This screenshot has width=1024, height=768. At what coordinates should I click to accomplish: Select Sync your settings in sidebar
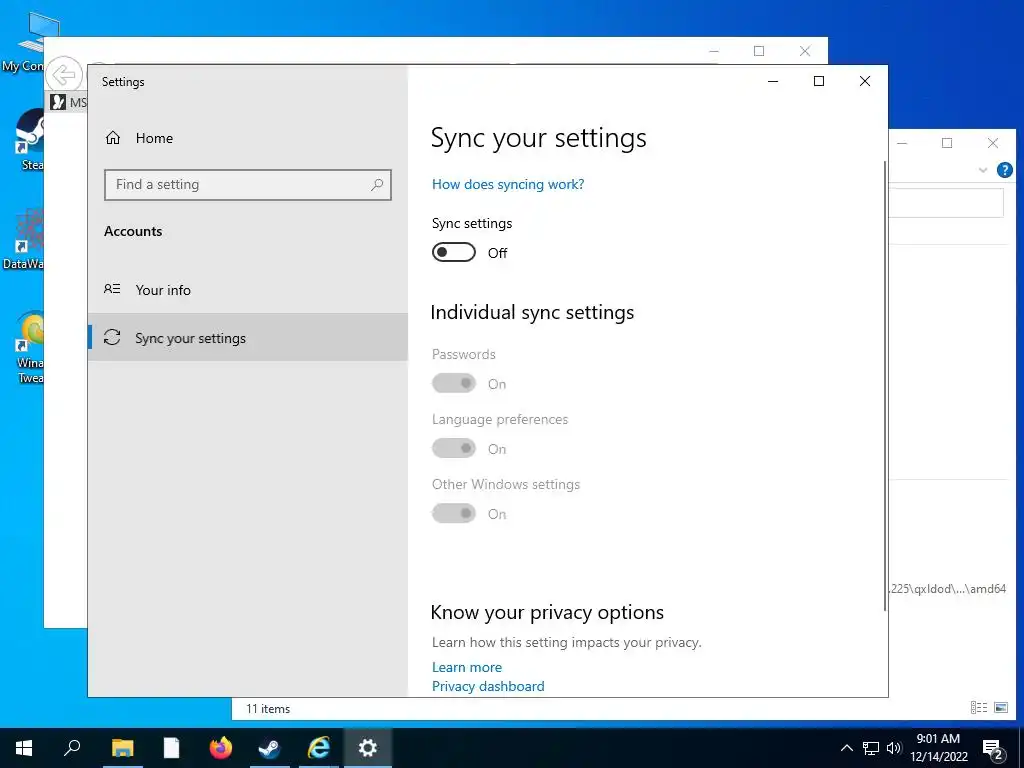click(248, 337)
